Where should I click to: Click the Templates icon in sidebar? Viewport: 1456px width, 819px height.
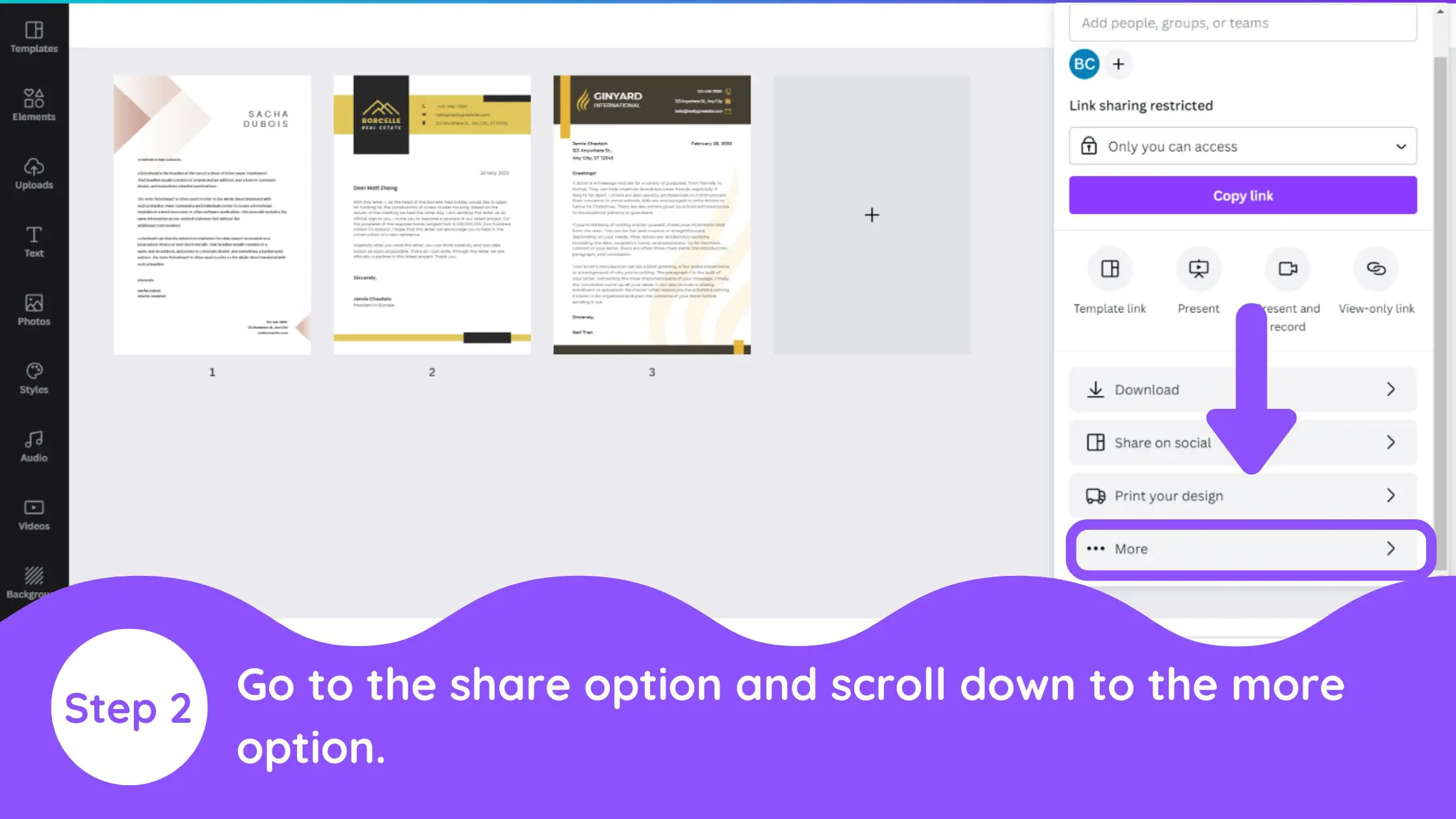tap(33, 37)
